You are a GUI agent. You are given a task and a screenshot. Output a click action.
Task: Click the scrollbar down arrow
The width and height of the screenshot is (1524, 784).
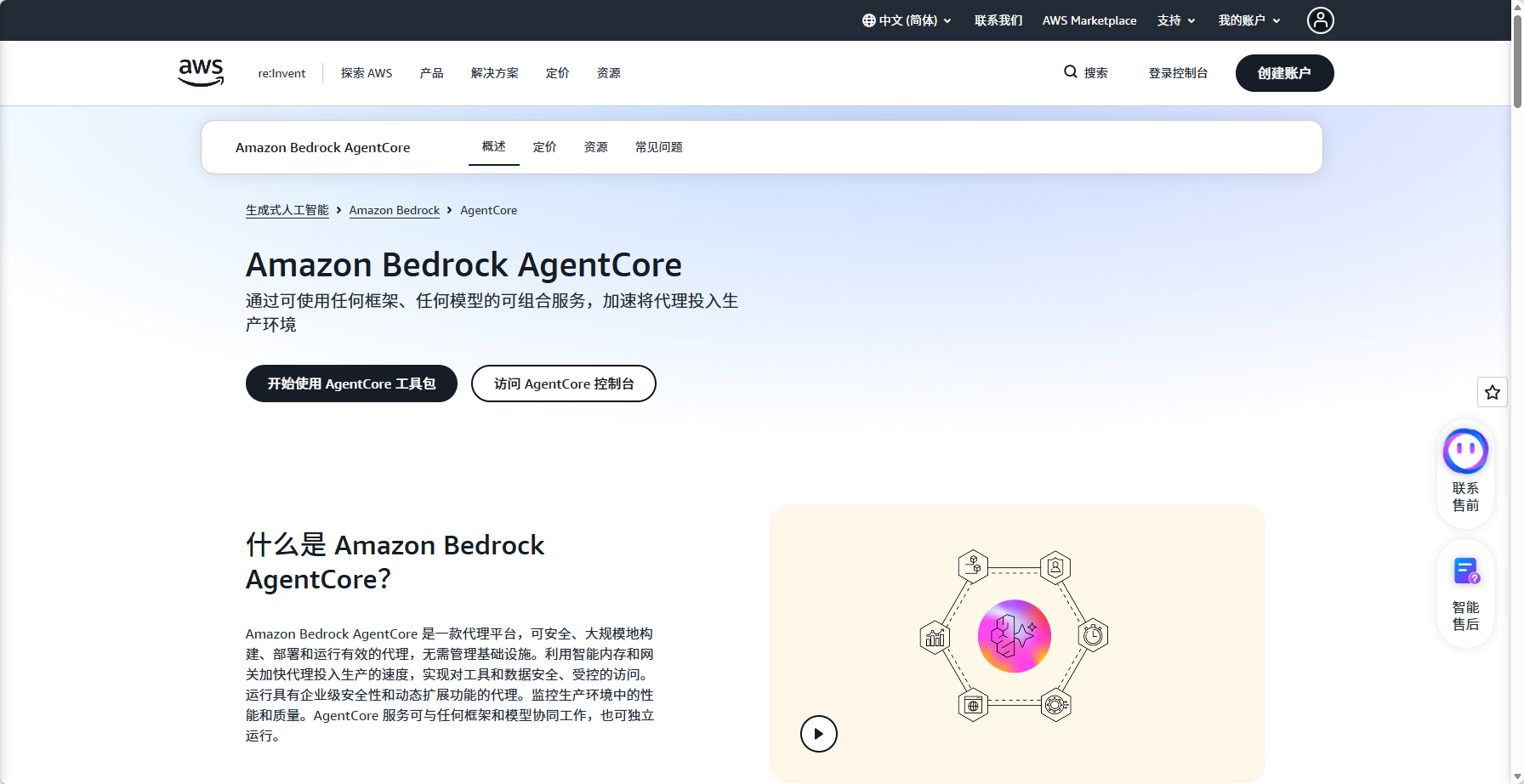1517,778
